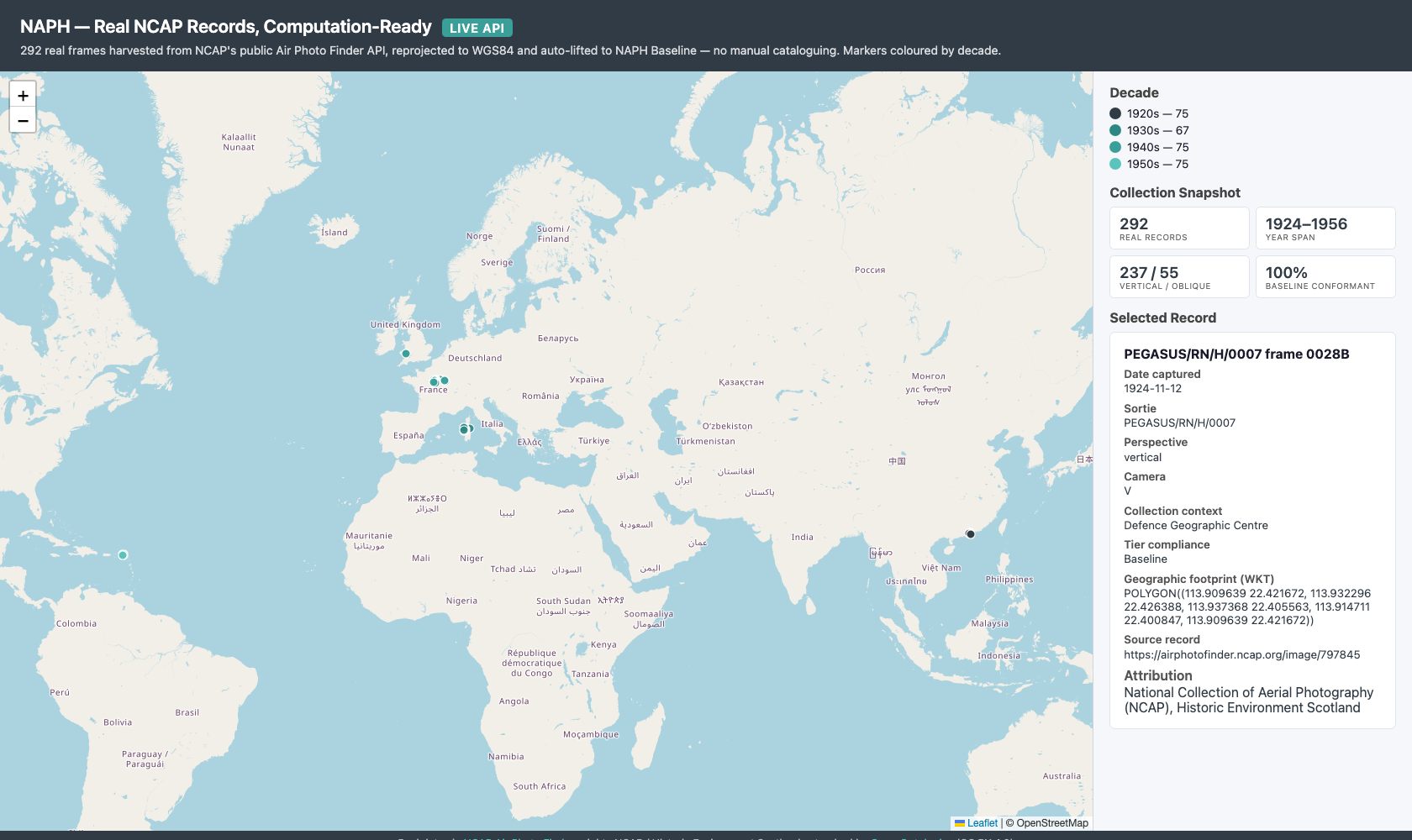This screenshot has height=840, width=1412.
Task: Click the LIVE API badge
Action: tap(477, 28)
